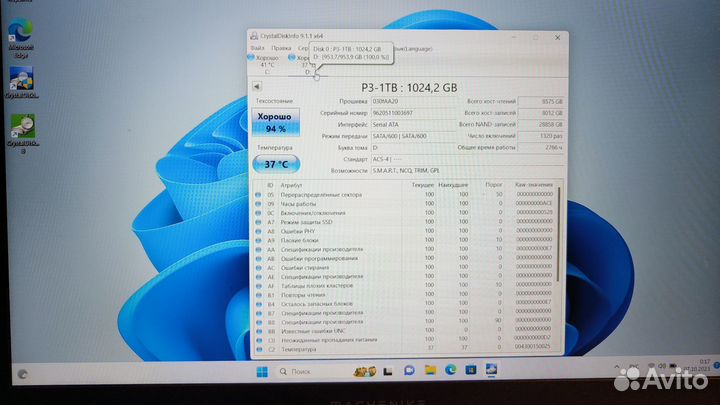This screenshot has width=720, height=405.
Task: Click status icon of attribute B4 row
Action: [259, 304]
